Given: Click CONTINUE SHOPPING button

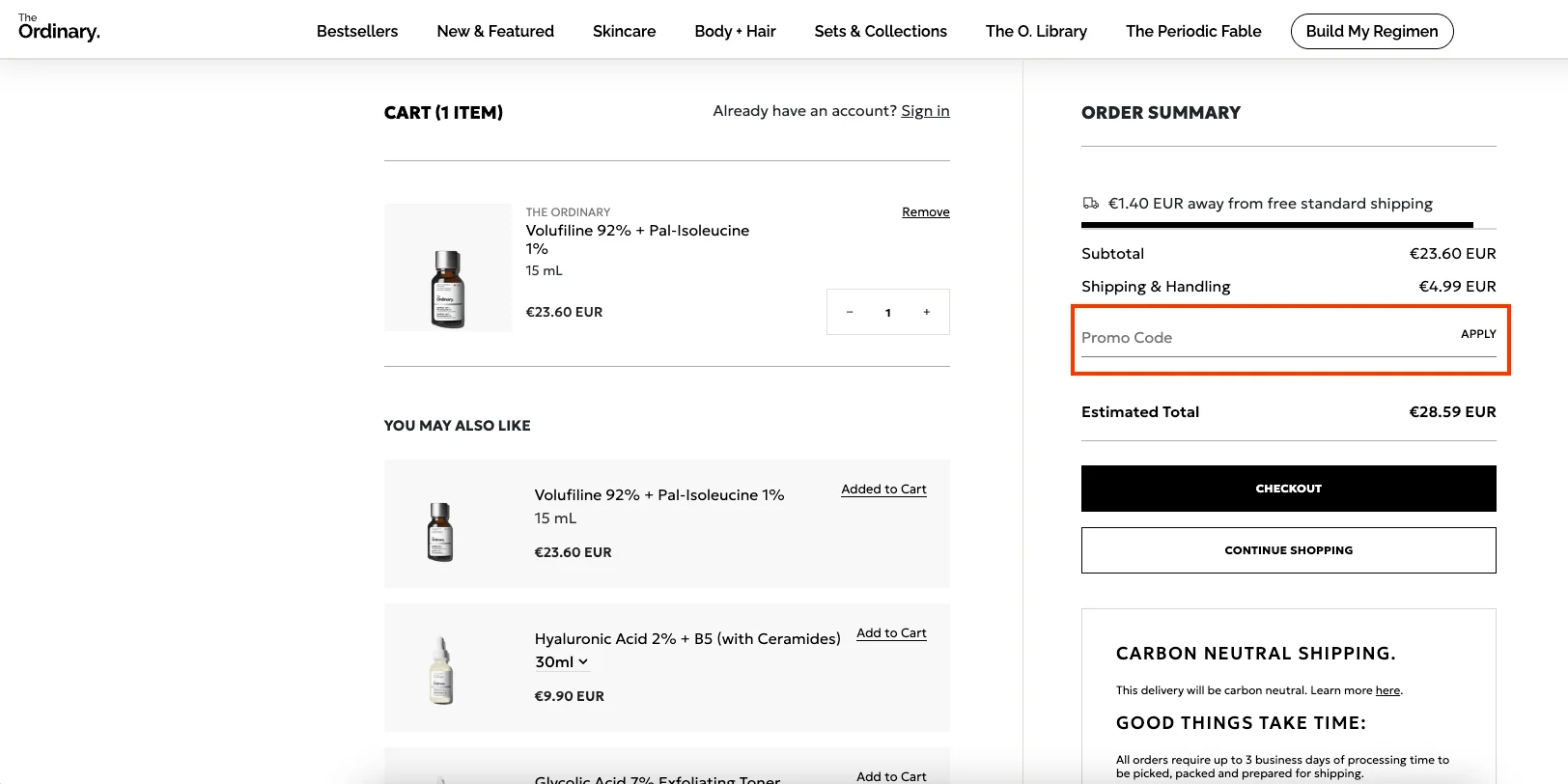Looking at the screenshot, I should pos(1289,550).
